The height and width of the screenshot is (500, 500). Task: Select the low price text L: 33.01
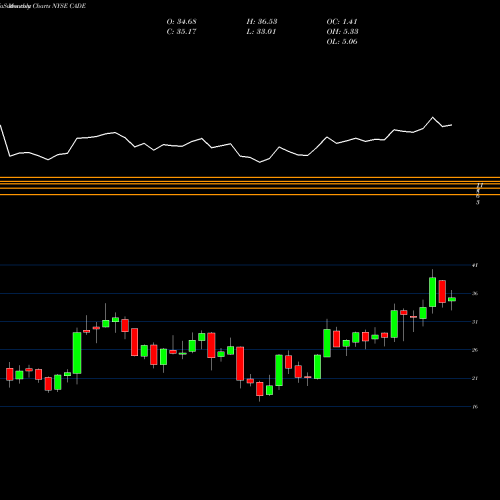tap(262, 32)
